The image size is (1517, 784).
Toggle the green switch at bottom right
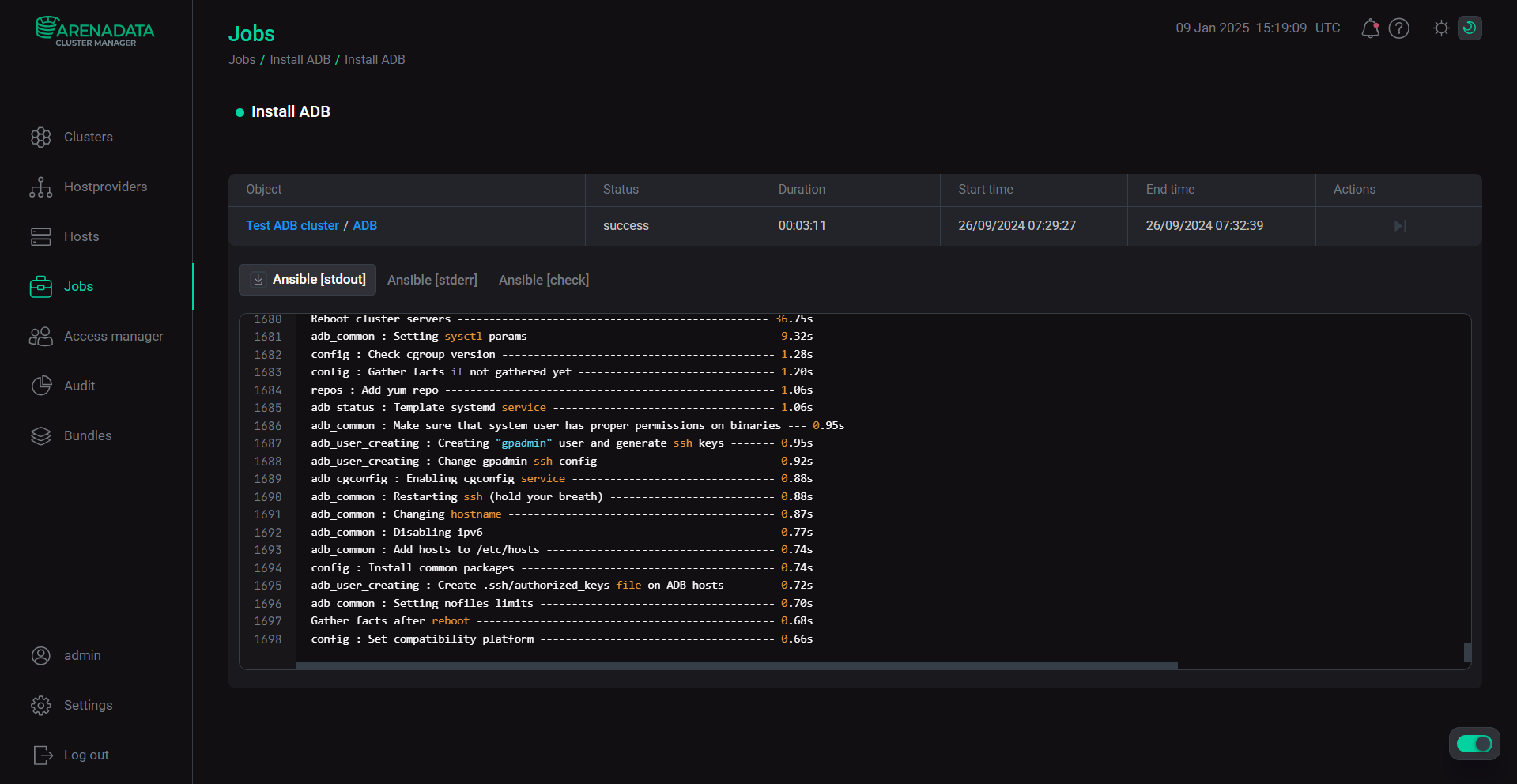[x=1474, y=744]
